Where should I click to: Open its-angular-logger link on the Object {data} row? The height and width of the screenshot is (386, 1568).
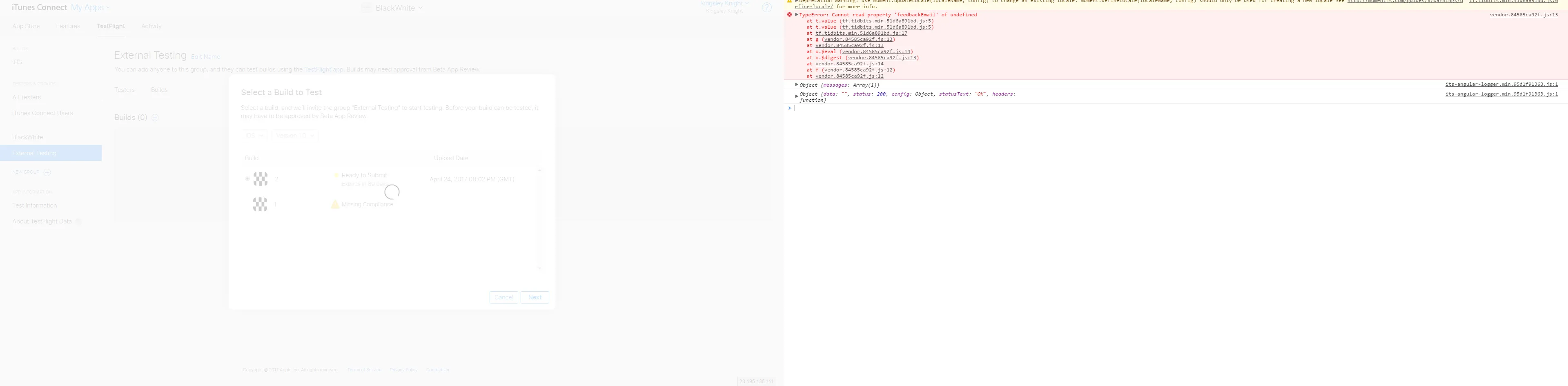tap(1502, 94)
